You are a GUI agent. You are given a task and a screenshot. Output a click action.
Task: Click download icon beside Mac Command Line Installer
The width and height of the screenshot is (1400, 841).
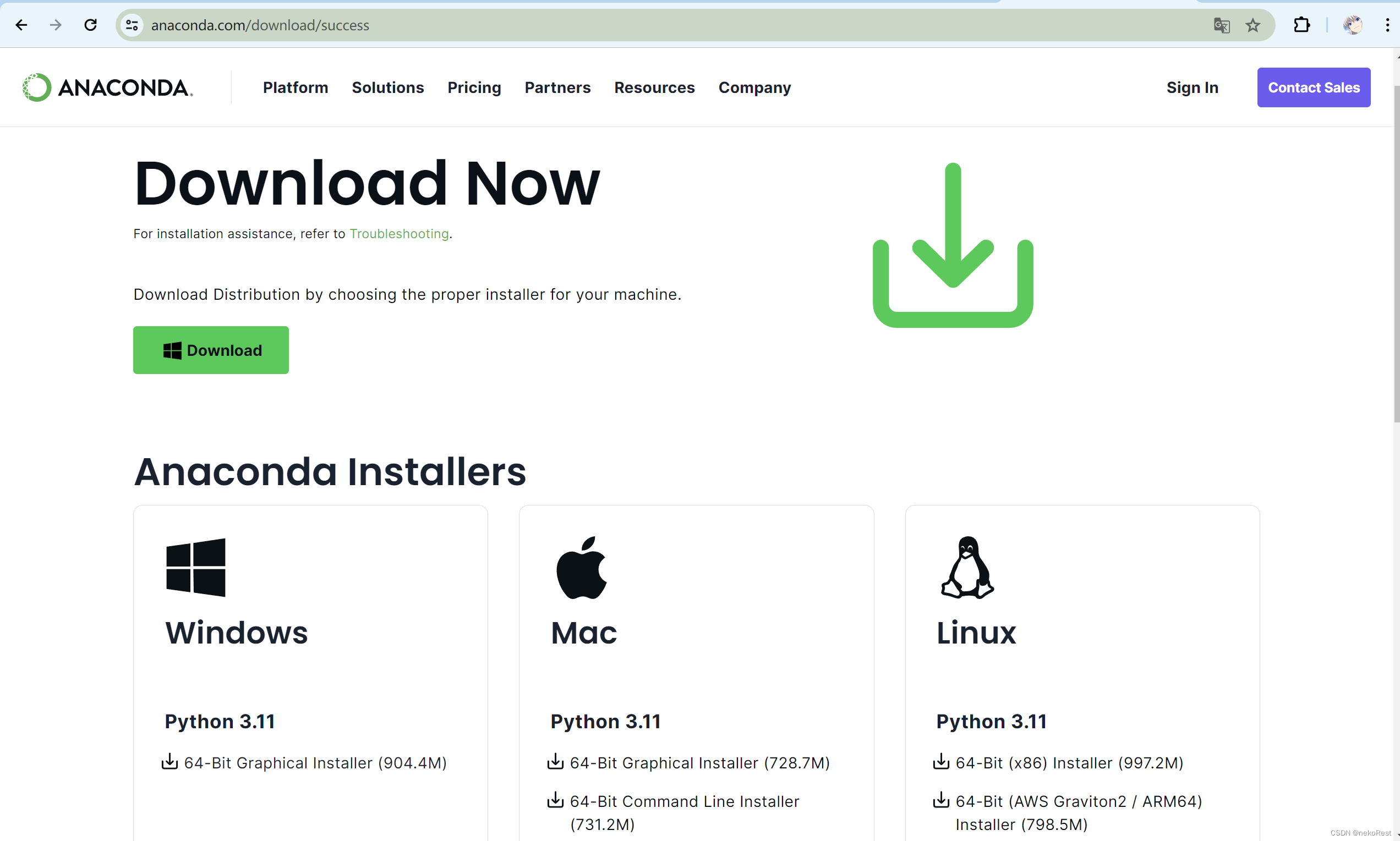[555, 800]
